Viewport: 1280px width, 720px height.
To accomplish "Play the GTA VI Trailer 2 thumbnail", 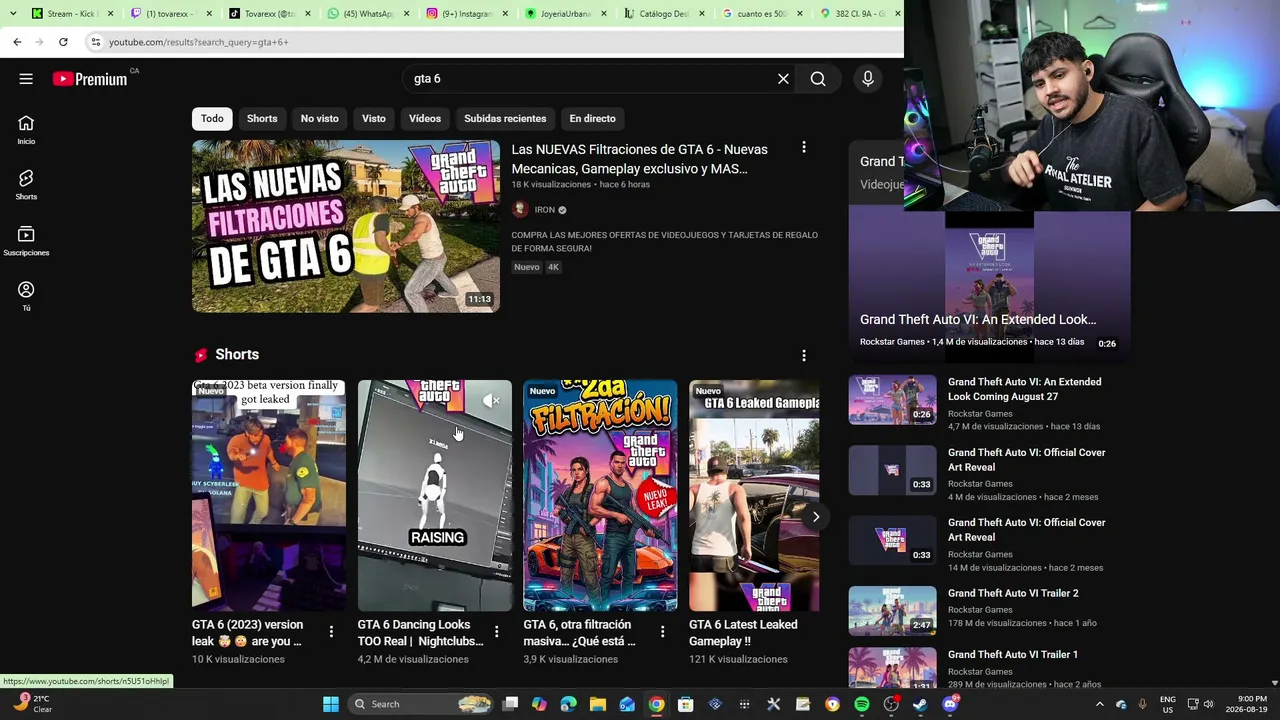I will coord(893,611).
